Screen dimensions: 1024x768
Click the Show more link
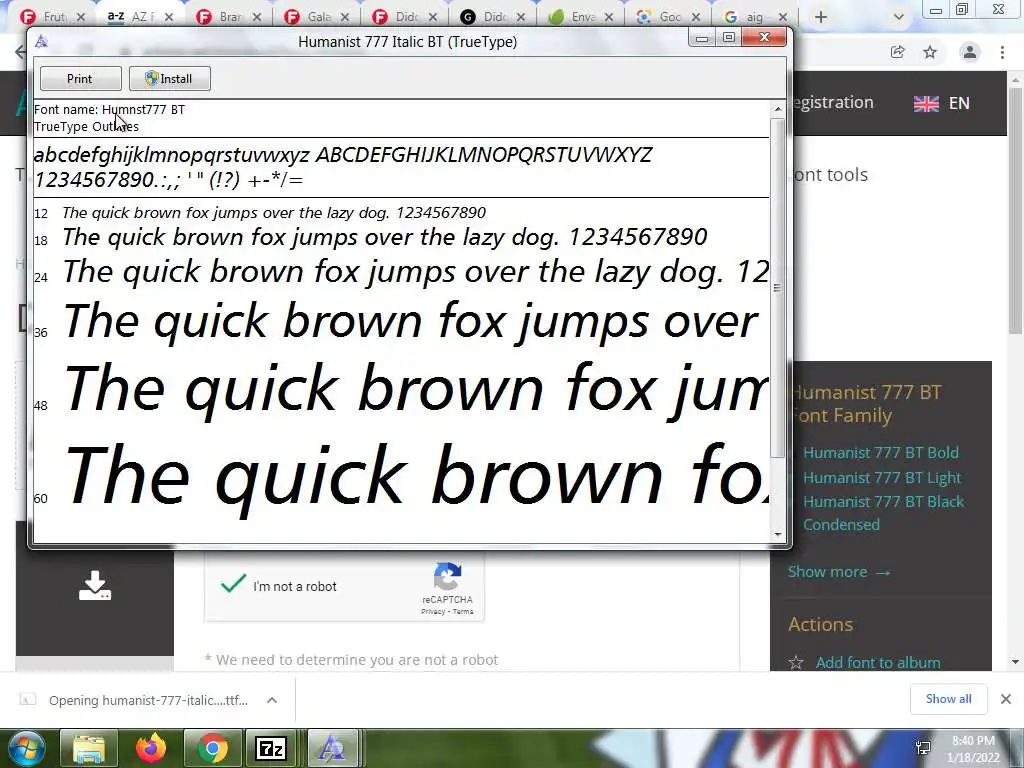839,571
